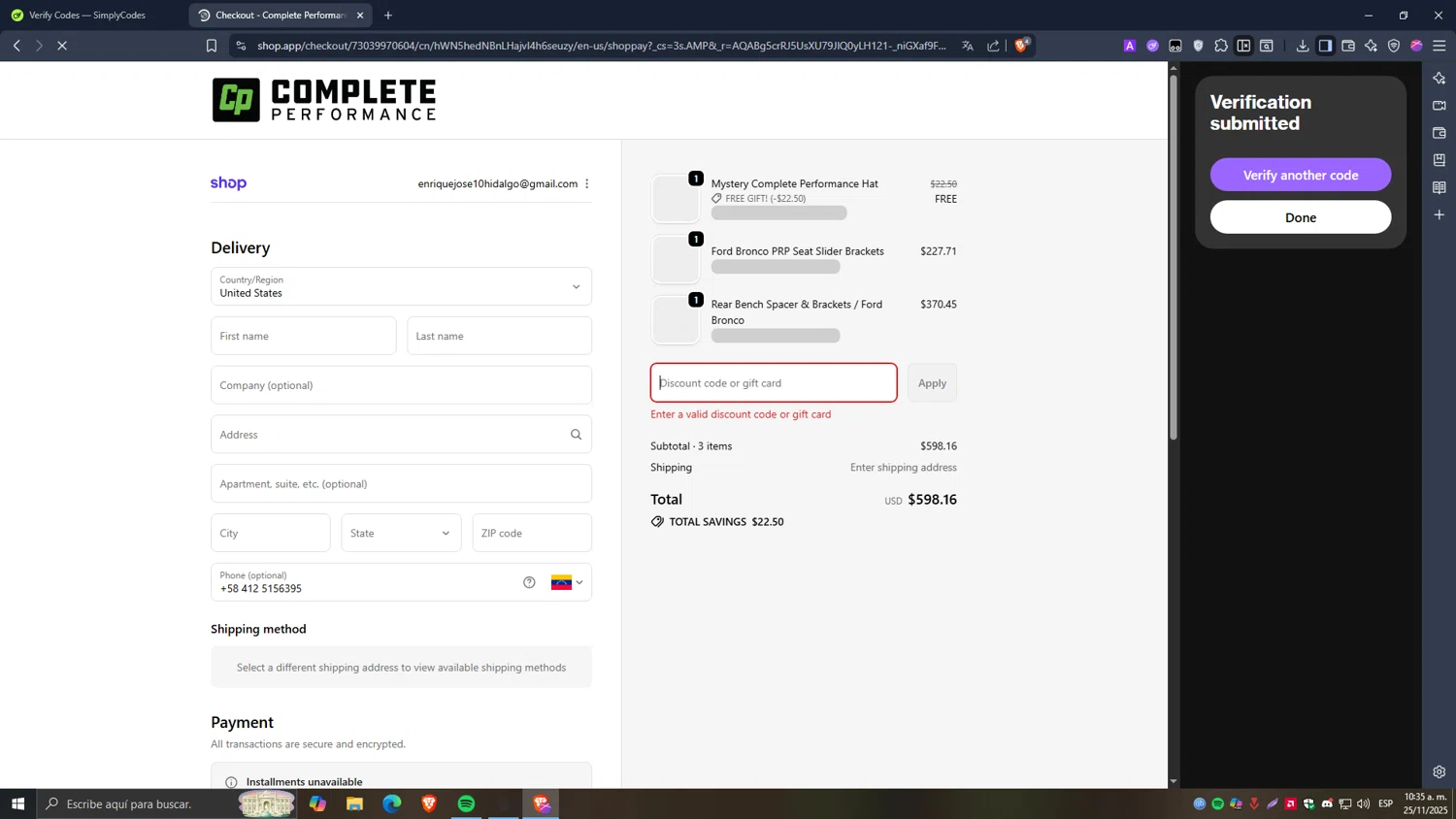Open the Brave Wallet toolbar icon
The width and height of the screenshot is (1456, 819).
click(1348, 46)
